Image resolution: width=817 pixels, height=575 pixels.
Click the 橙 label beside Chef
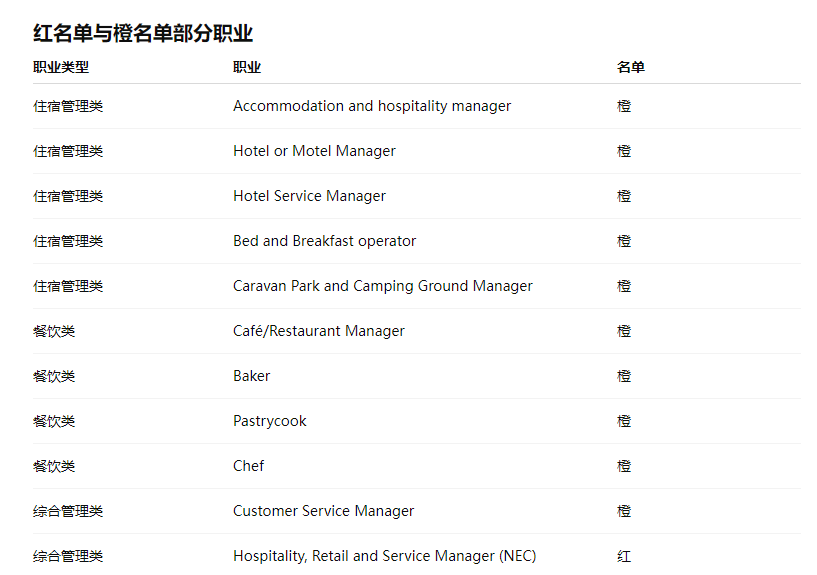[x=624, y=466]
